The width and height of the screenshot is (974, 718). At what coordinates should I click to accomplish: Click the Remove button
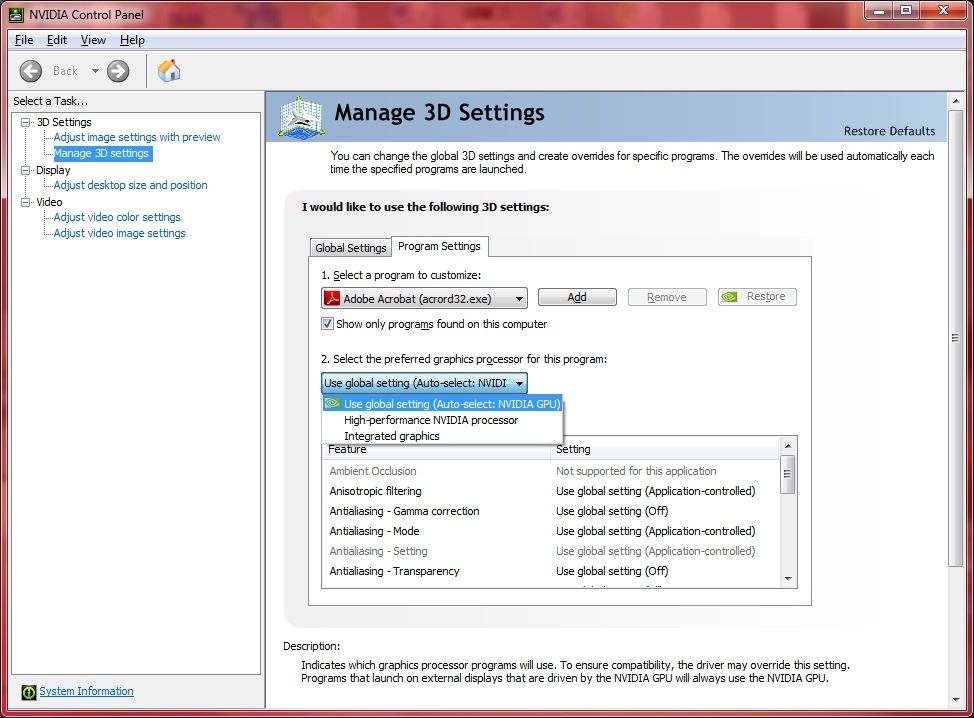(667, 297)
